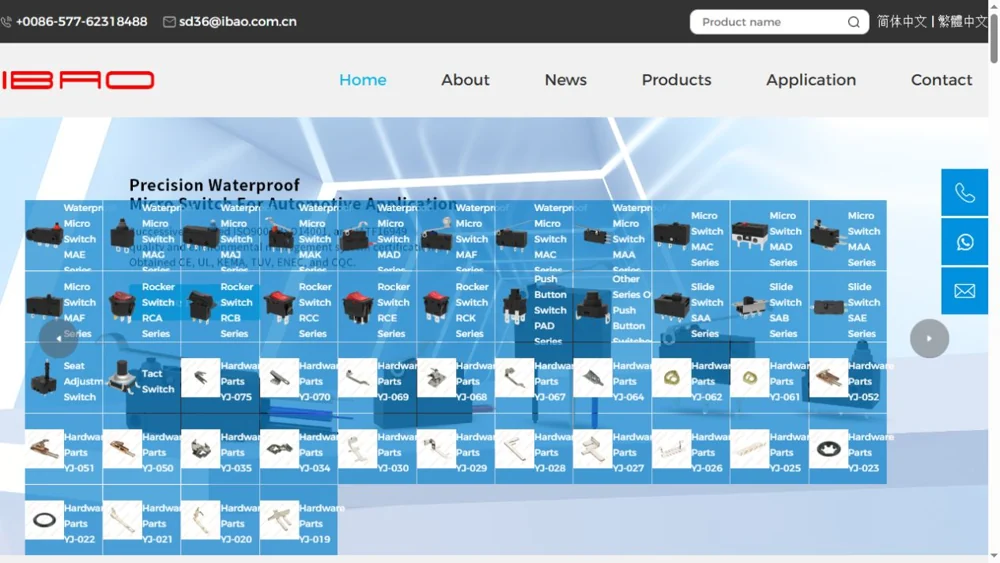1000x563 pixels.
Task: Open Hardware Parts YJ-023
Action: click(848, 449)
